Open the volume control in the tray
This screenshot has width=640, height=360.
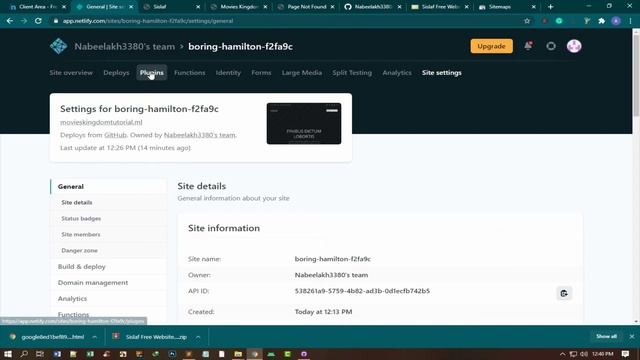[584, 354]
